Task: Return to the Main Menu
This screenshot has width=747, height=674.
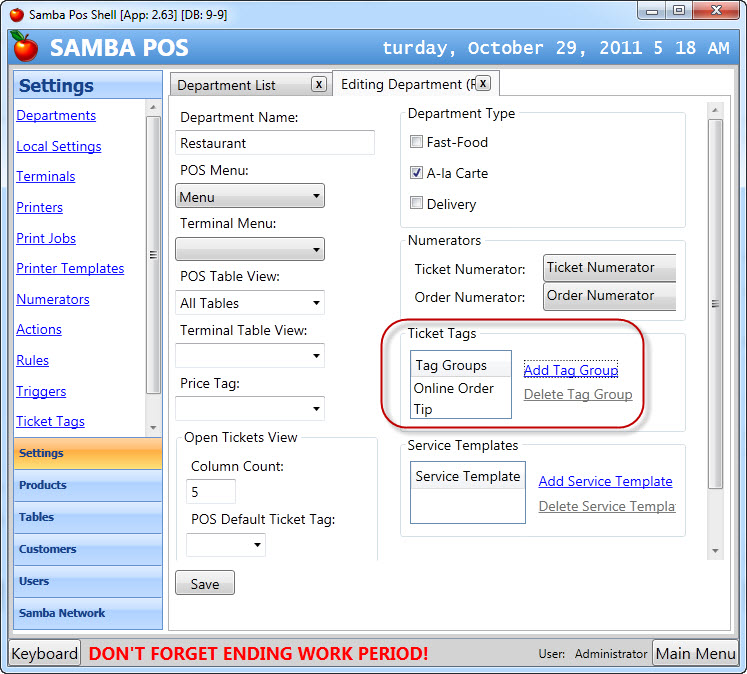Action: 695,654
